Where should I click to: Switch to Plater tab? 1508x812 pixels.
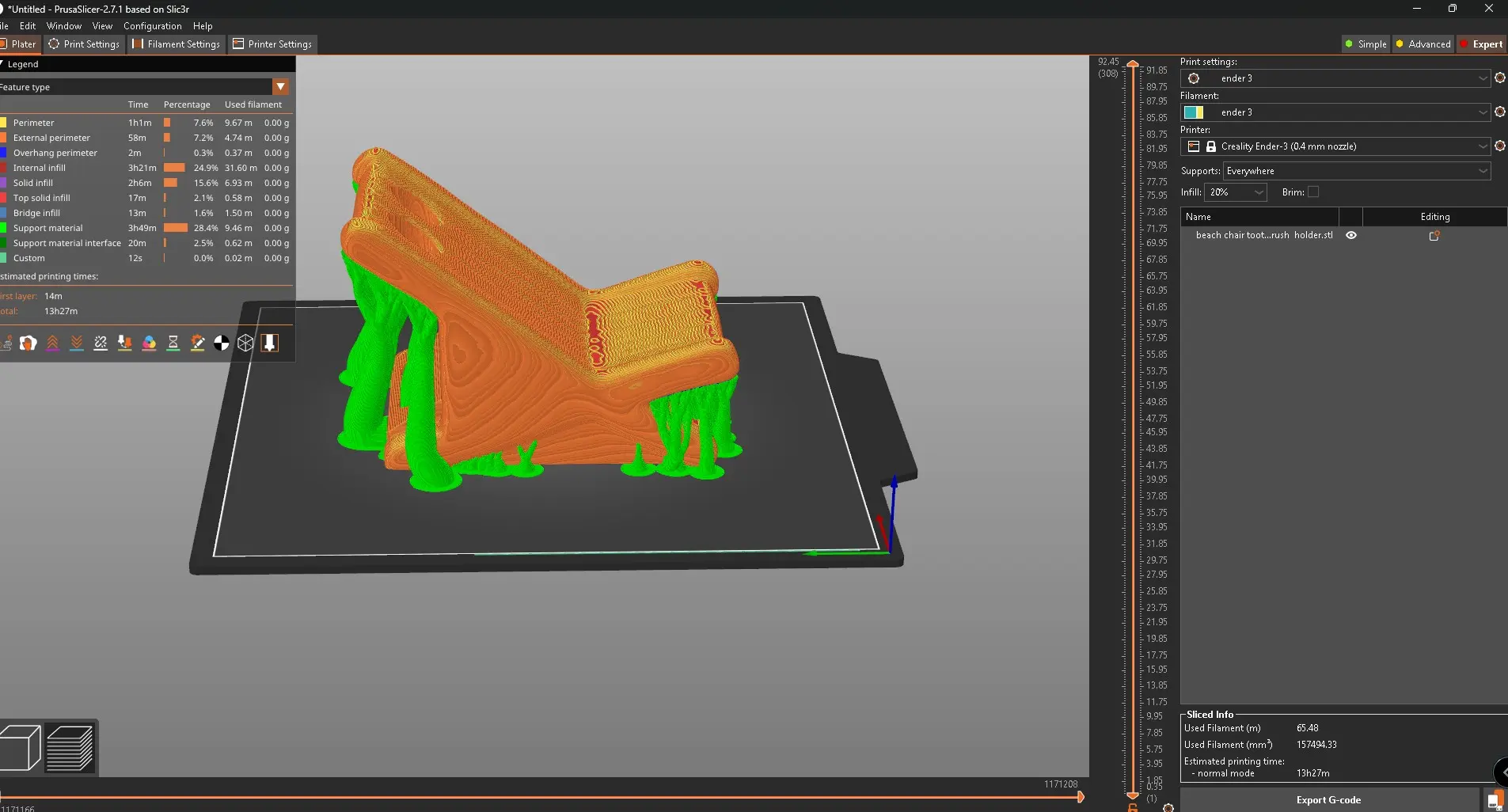click(x=19, y=44)
